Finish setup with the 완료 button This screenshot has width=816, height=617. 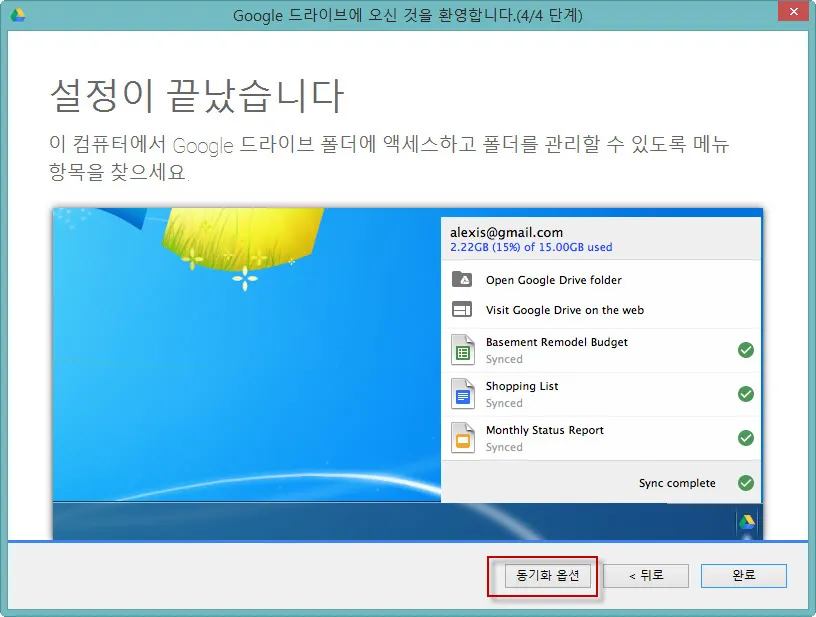coord(744,575)
